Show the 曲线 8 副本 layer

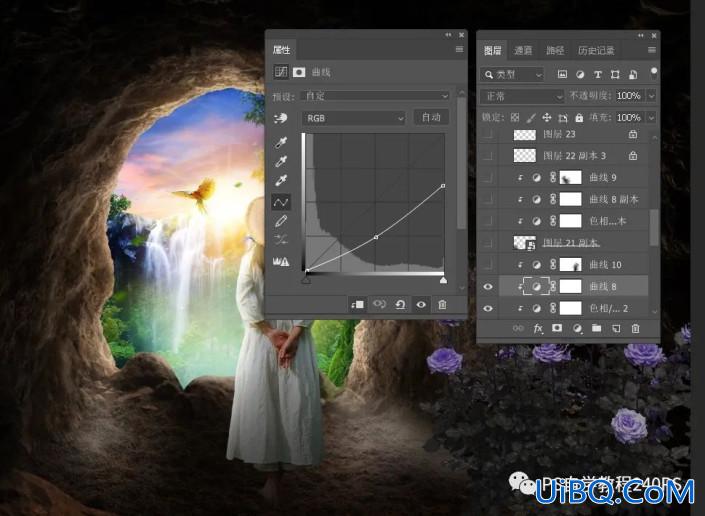[x=488, y=199]
